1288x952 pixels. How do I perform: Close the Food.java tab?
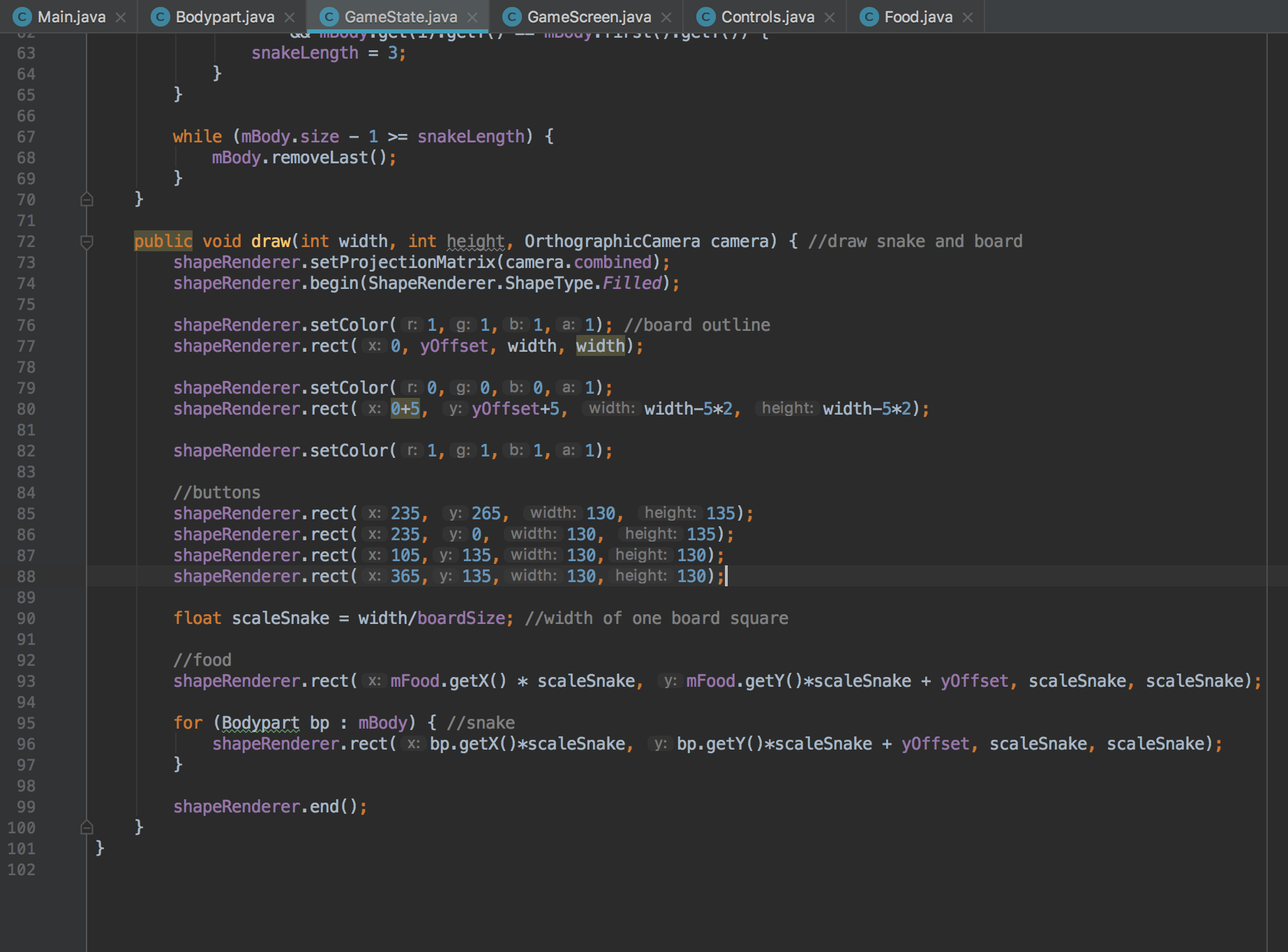pos(968,17)
